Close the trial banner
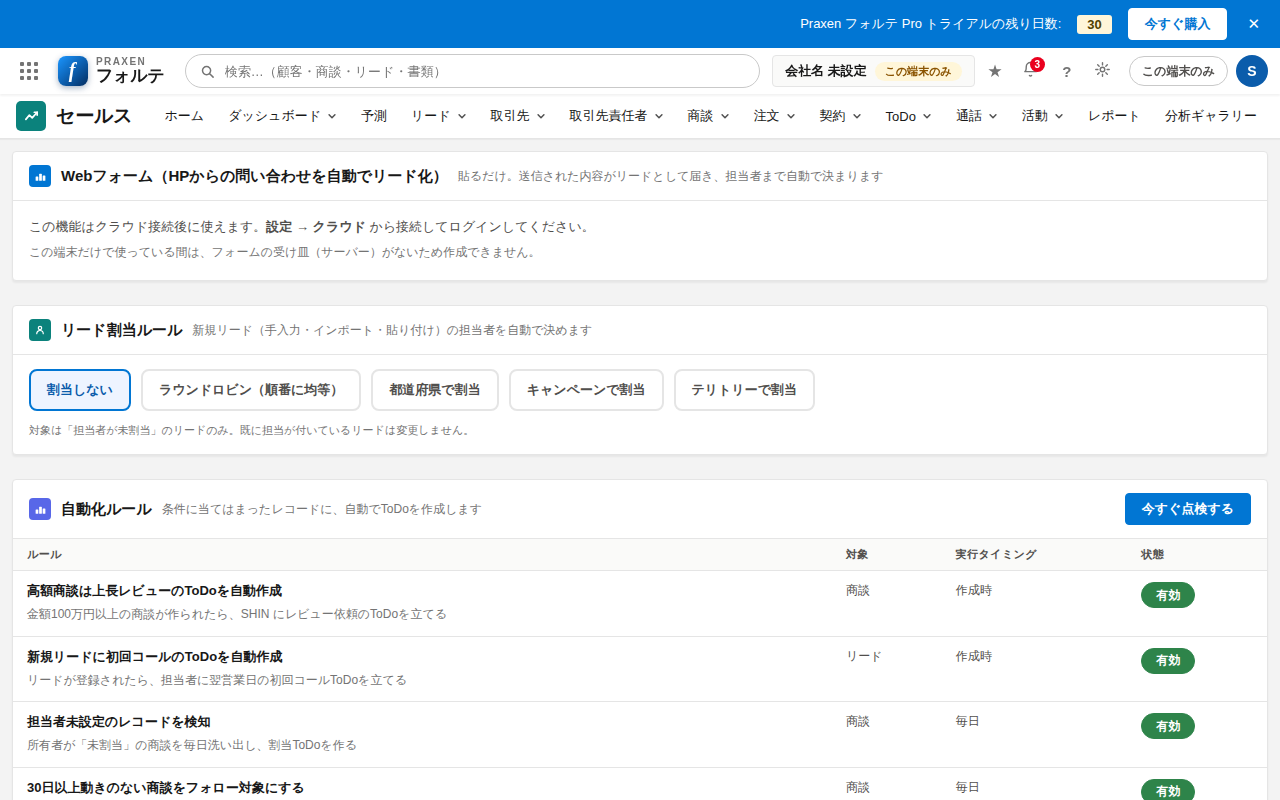1280x800 pixels. pos(1253,24)
